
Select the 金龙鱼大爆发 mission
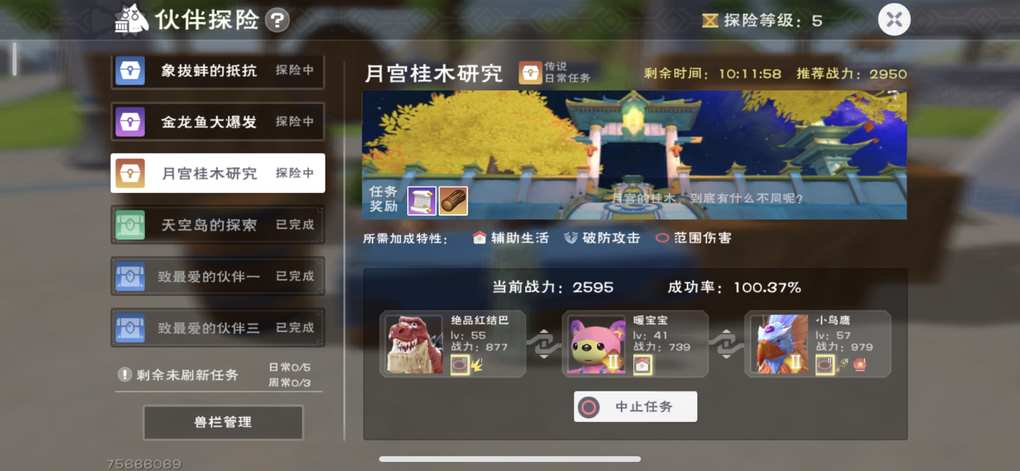(217, 122)
